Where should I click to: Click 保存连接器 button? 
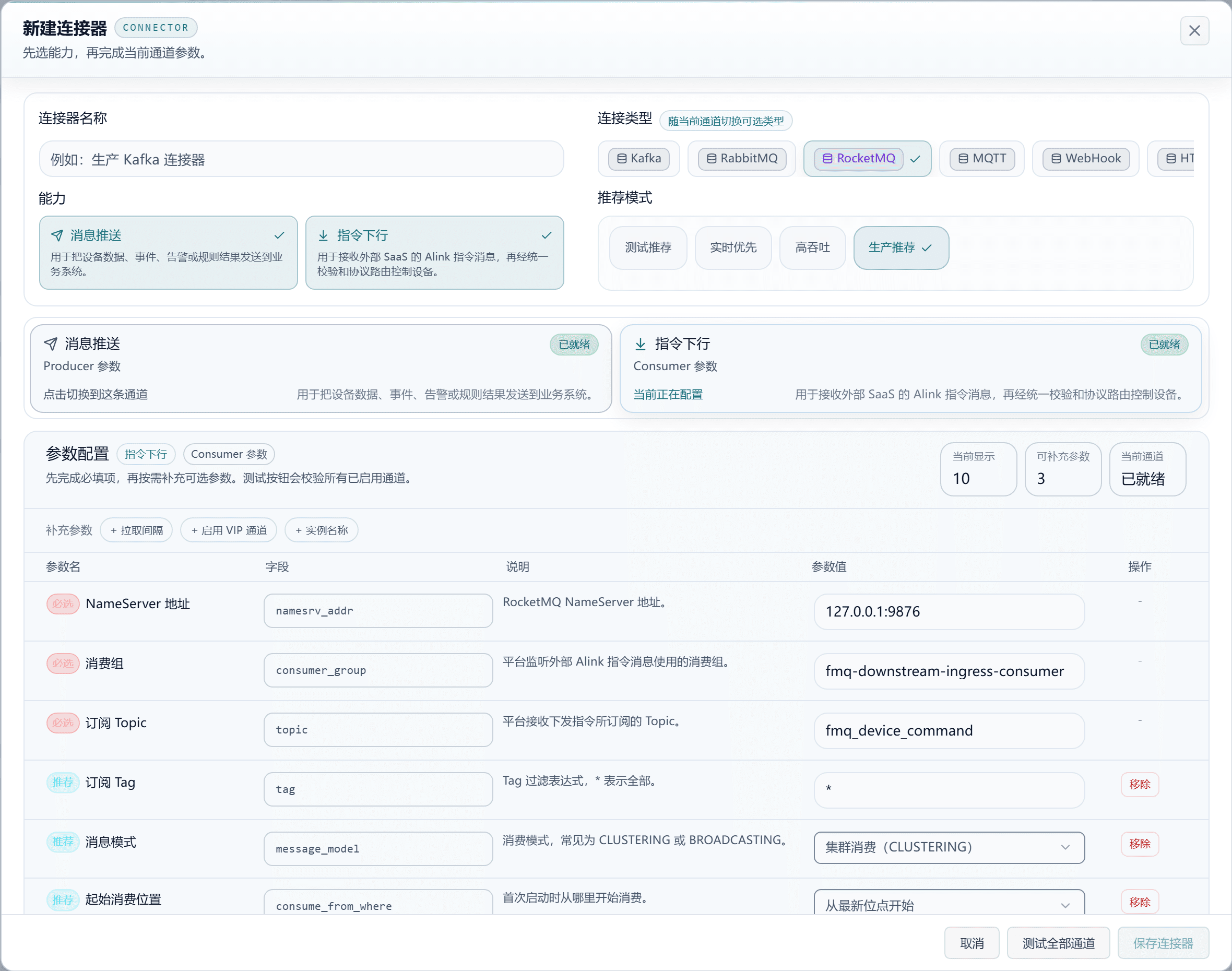[x=1163, y=943]
